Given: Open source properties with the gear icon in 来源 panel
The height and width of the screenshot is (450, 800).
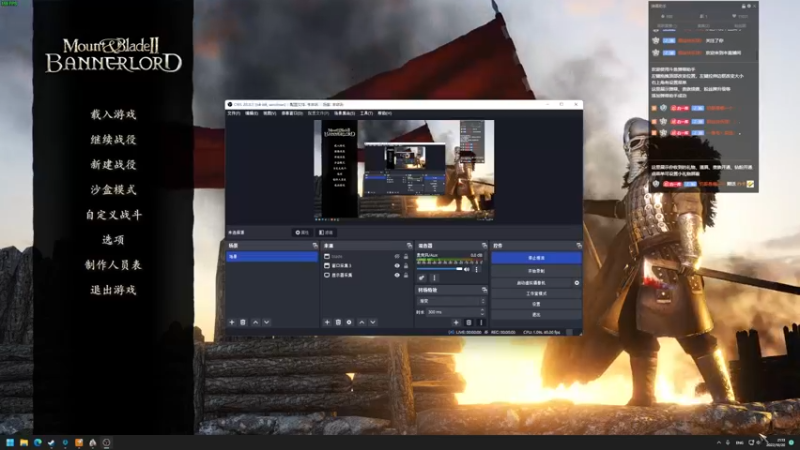Looking at the screenshot, I should (x=349, y=322).
